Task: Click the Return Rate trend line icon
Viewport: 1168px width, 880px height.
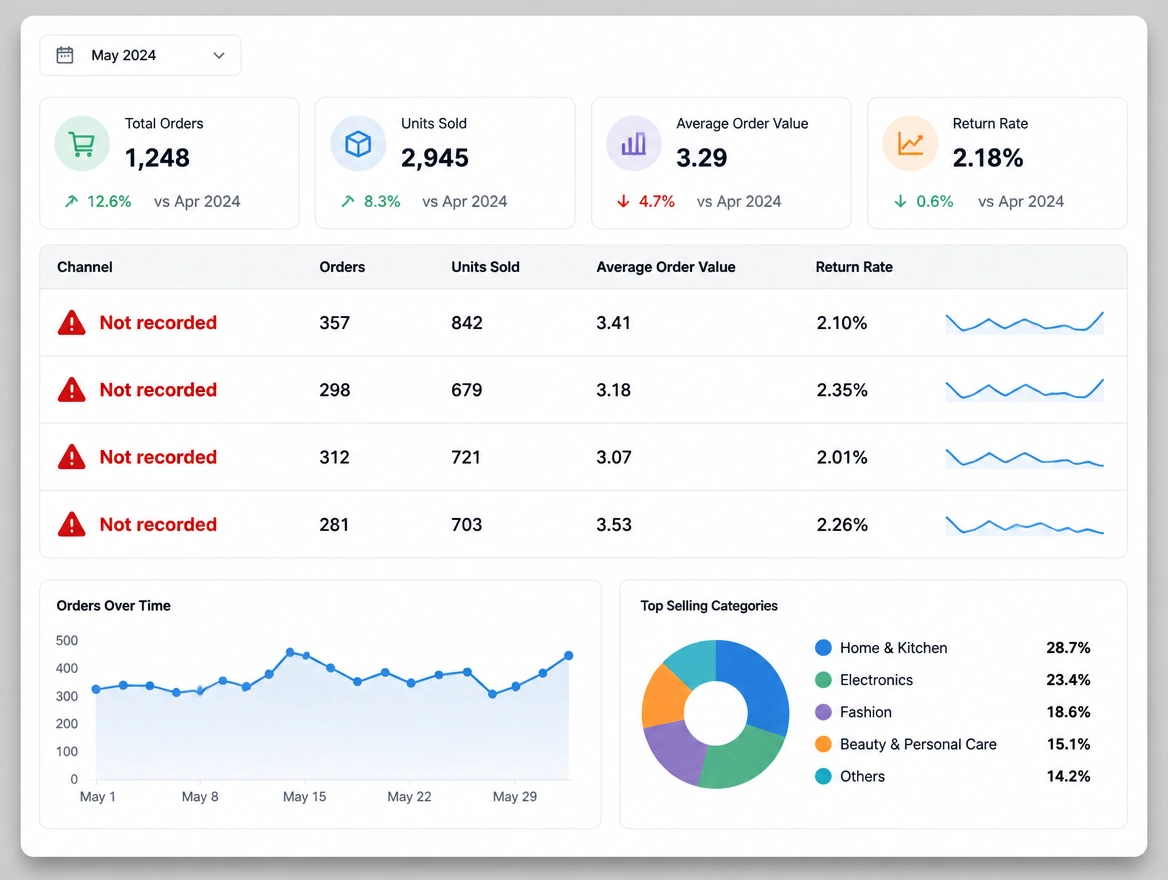Action: click(x=910, y=144)
